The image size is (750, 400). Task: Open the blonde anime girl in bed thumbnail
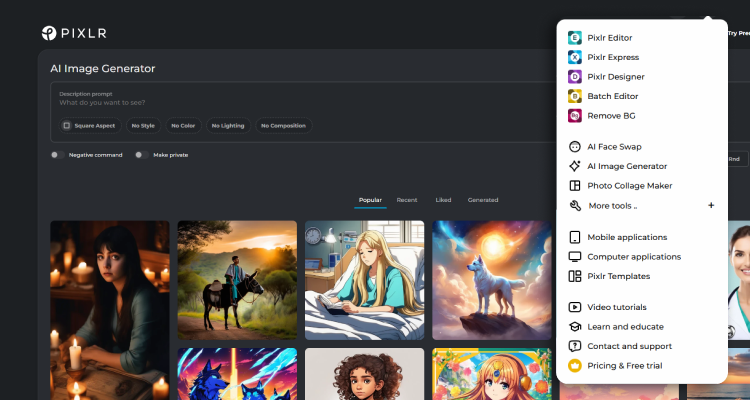[364, 280]
